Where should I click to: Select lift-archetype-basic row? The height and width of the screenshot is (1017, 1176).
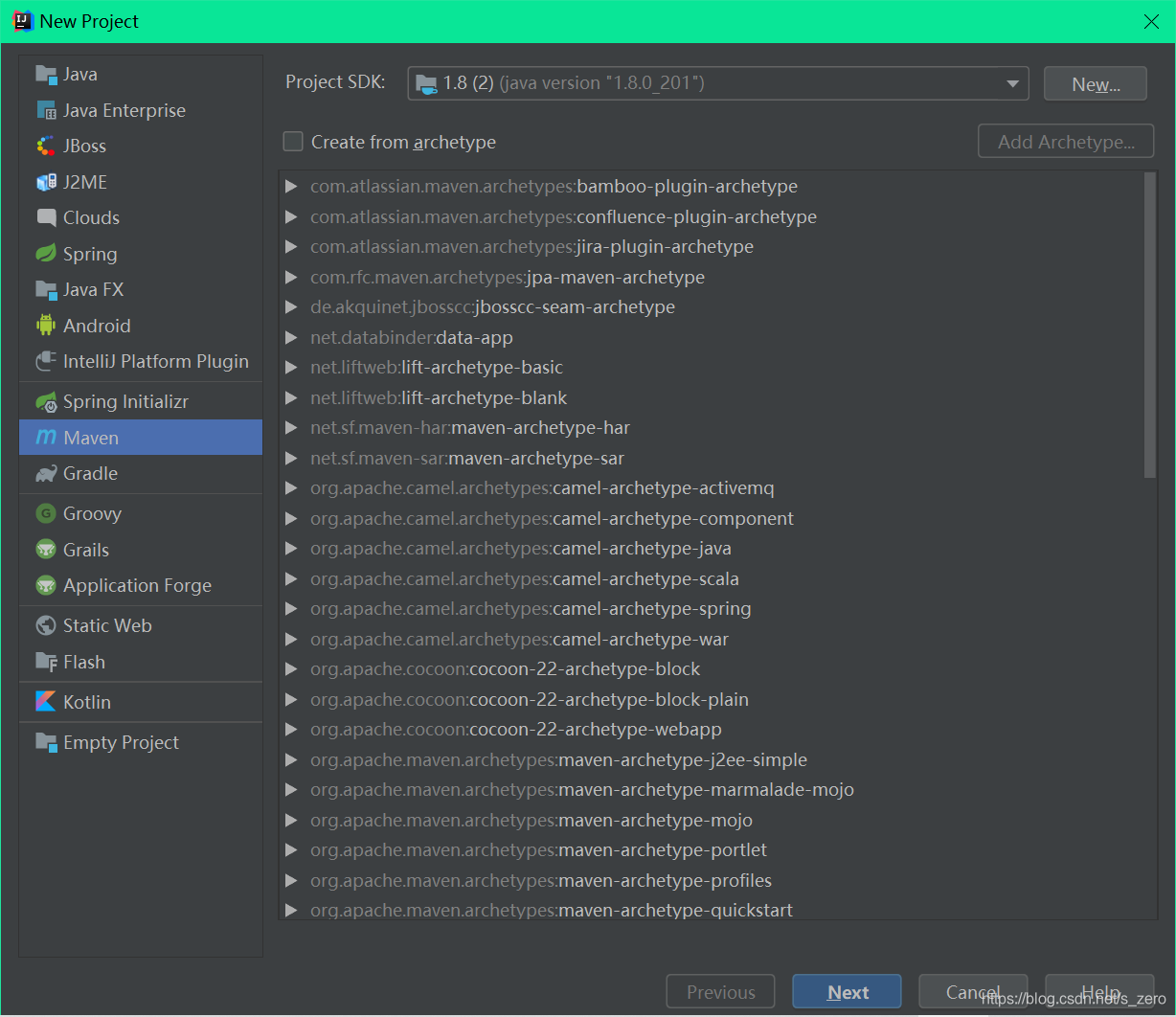pyautogui.click(x=717, y=368)
